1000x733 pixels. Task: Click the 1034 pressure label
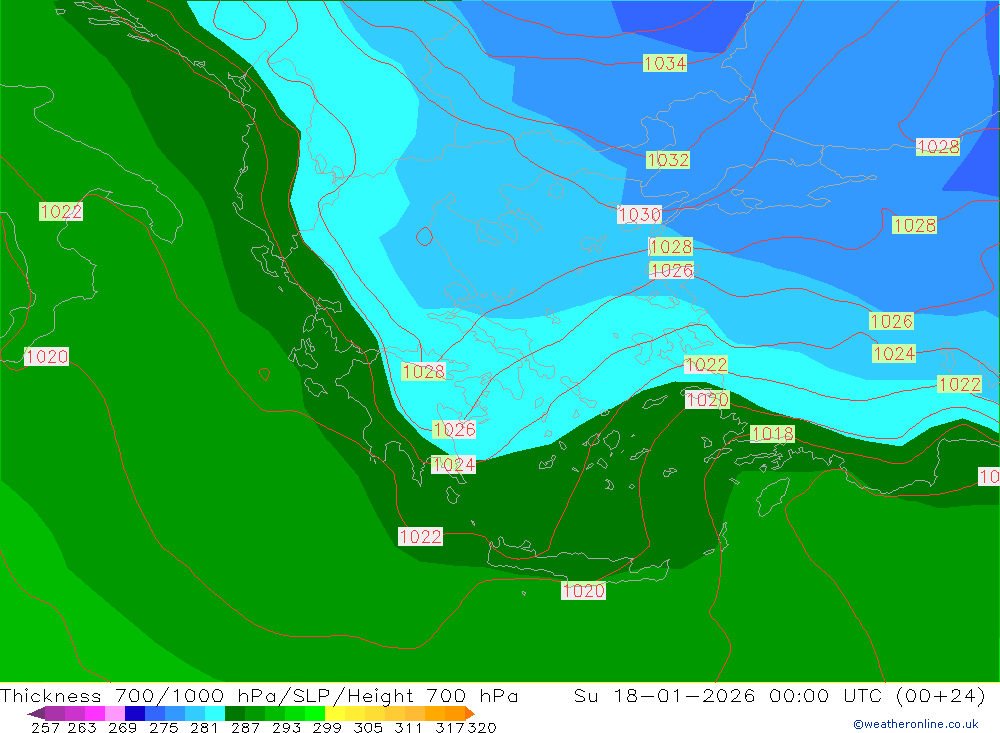[x=665, y=63]
